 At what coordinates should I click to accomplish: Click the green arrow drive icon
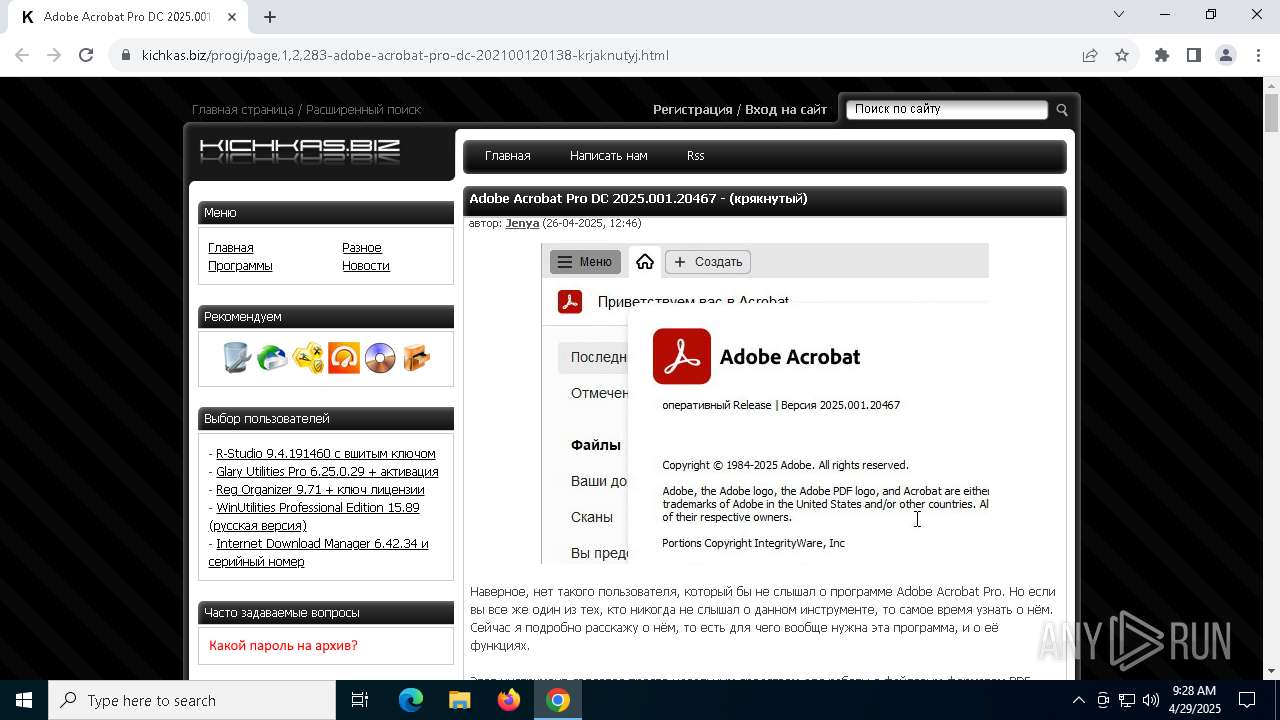coord(272,357)
